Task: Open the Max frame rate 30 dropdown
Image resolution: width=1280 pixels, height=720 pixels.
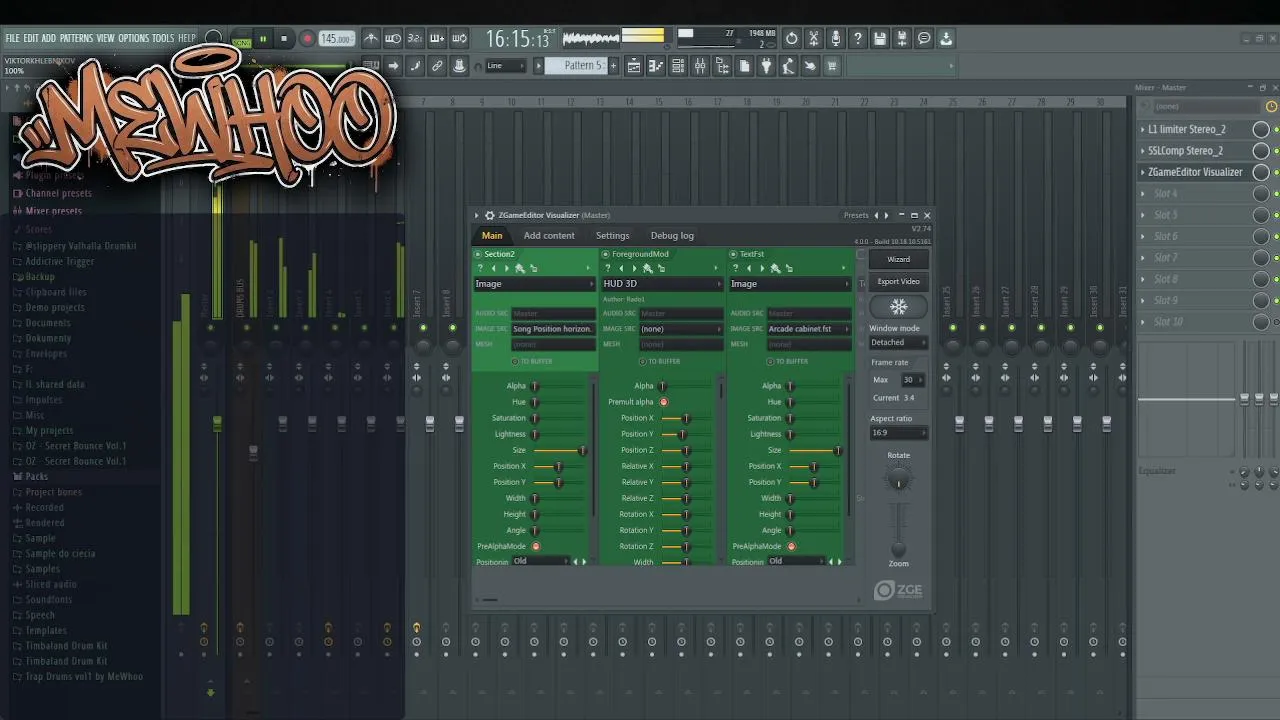Action: 912,380
